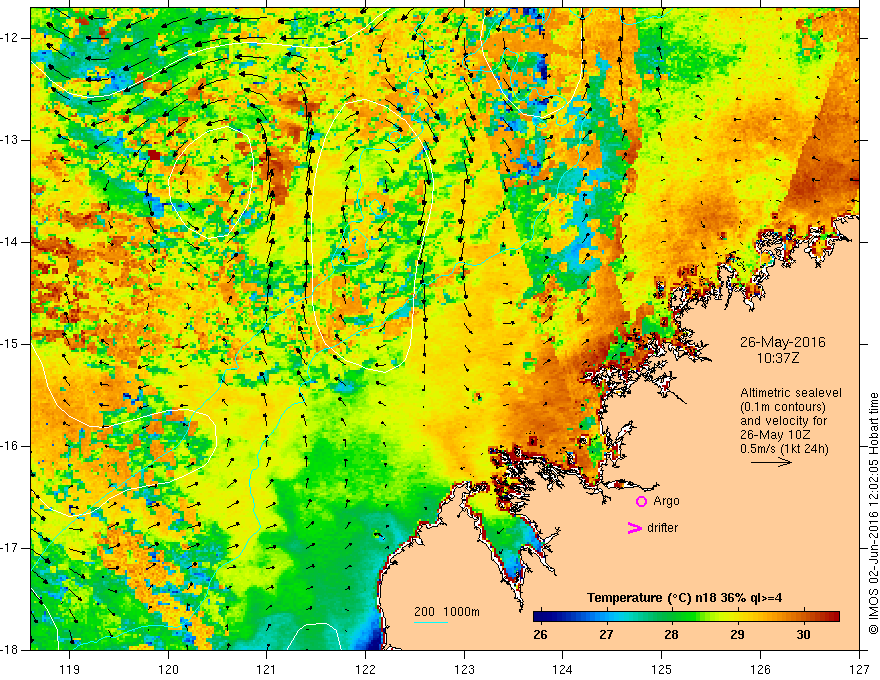Click latitude axis label -13
This screenshot has height=680, width=880.
coord(11,140)
